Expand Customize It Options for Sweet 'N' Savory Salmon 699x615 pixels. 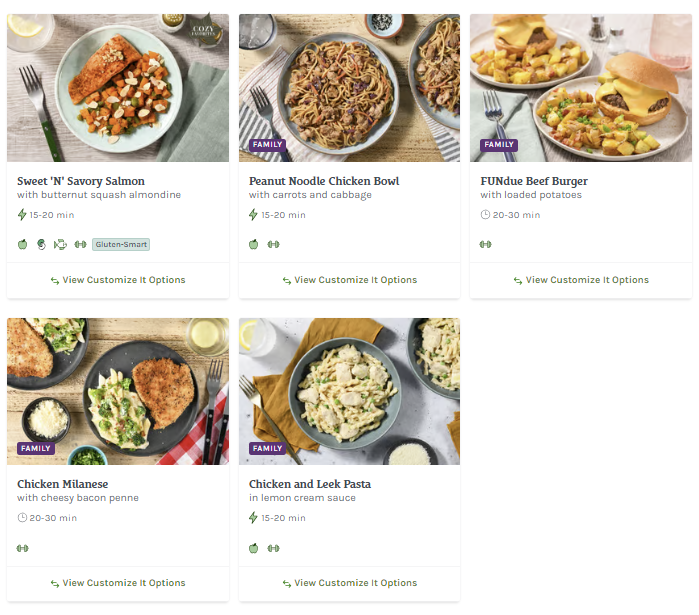118,280
